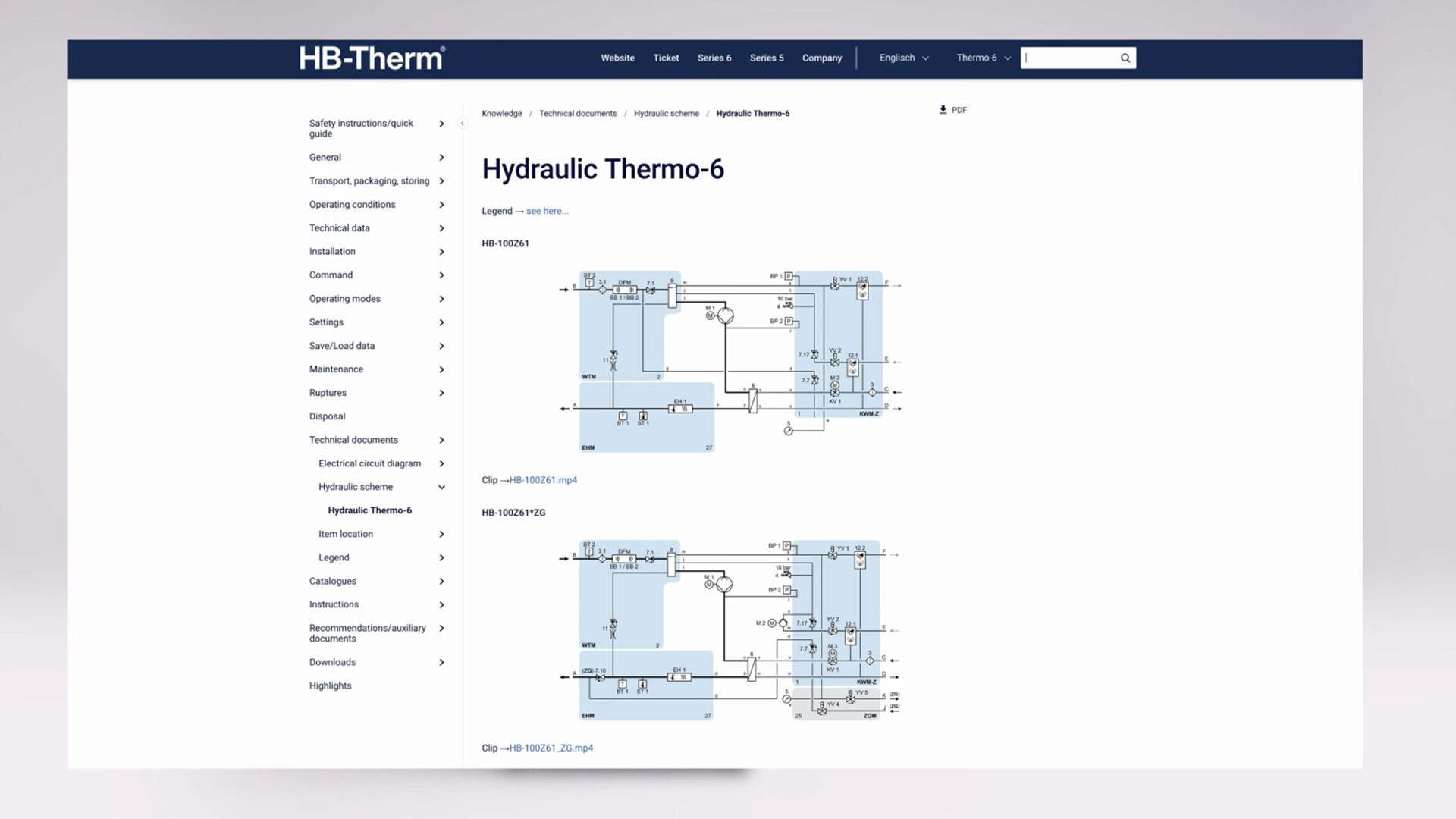This screenshot has height=819, width=1456.
Task: Go to Hydraulic scheme breadcrumb
Action: tap(666, 114)
